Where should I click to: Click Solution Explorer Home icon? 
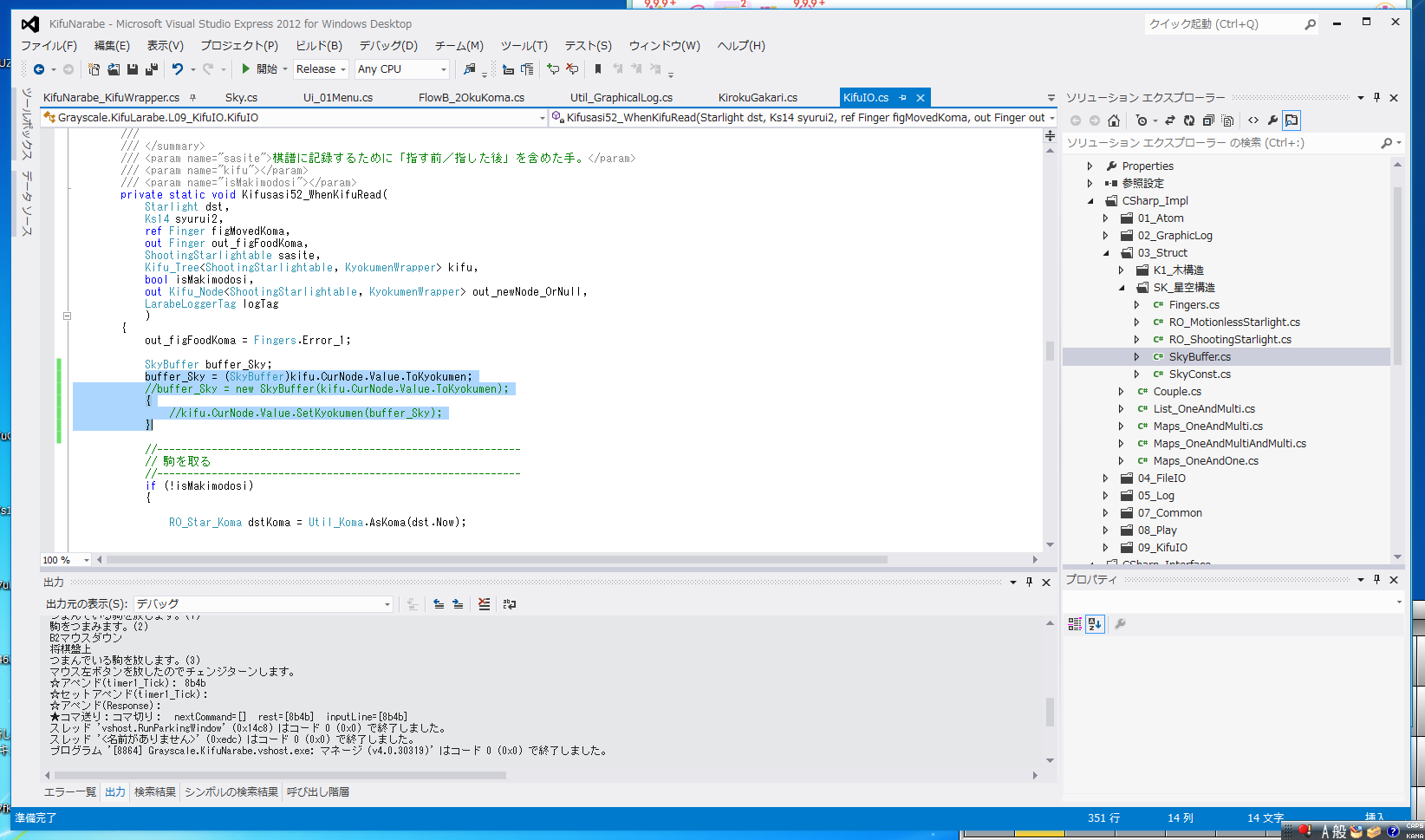coord(1114,120)
